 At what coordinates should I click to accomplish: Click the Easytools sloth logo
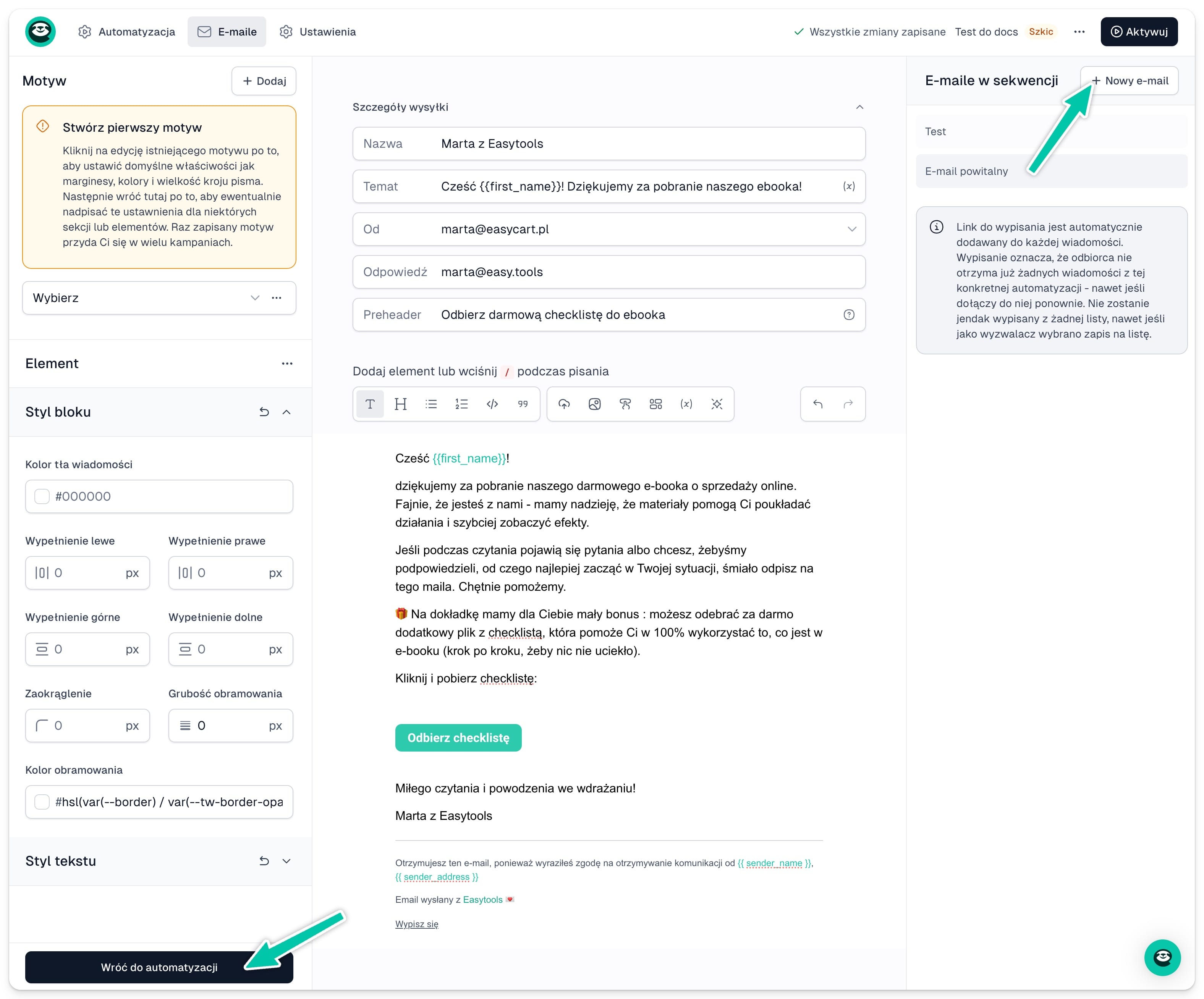coord(40,32)
